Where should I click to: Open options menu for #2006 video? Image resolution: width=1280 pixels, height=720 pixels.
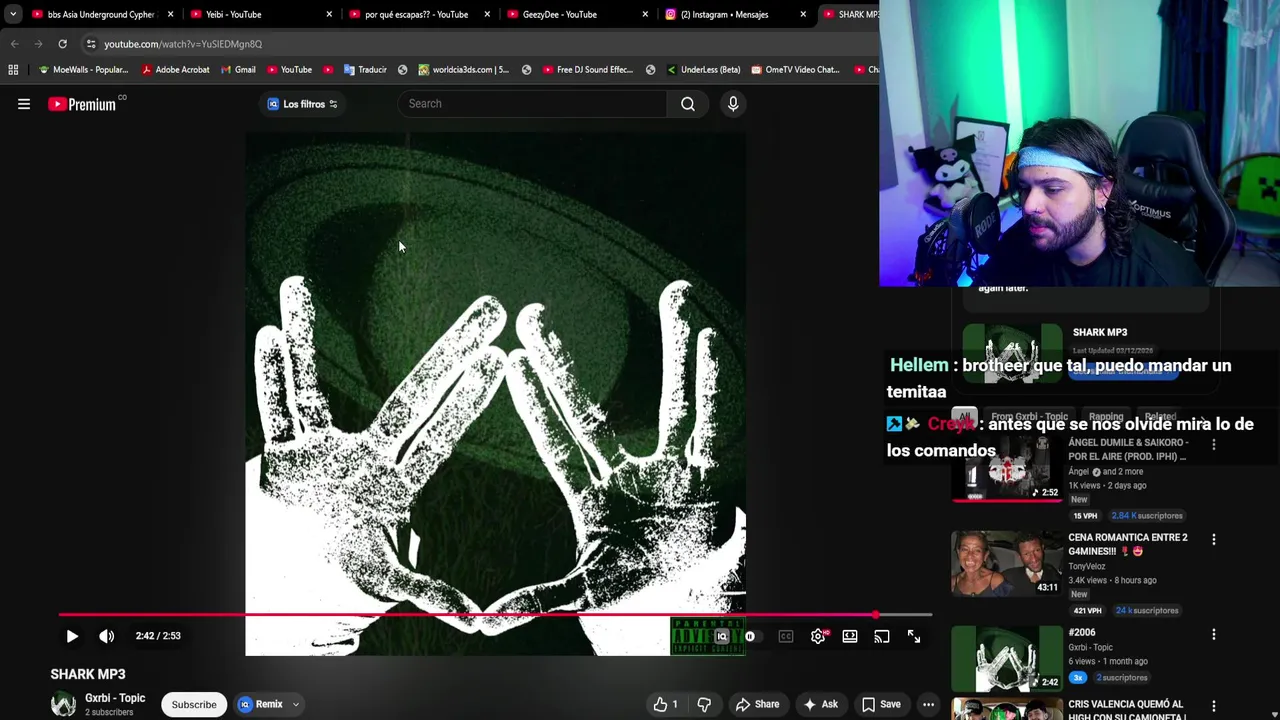[x=1214, y=634]
